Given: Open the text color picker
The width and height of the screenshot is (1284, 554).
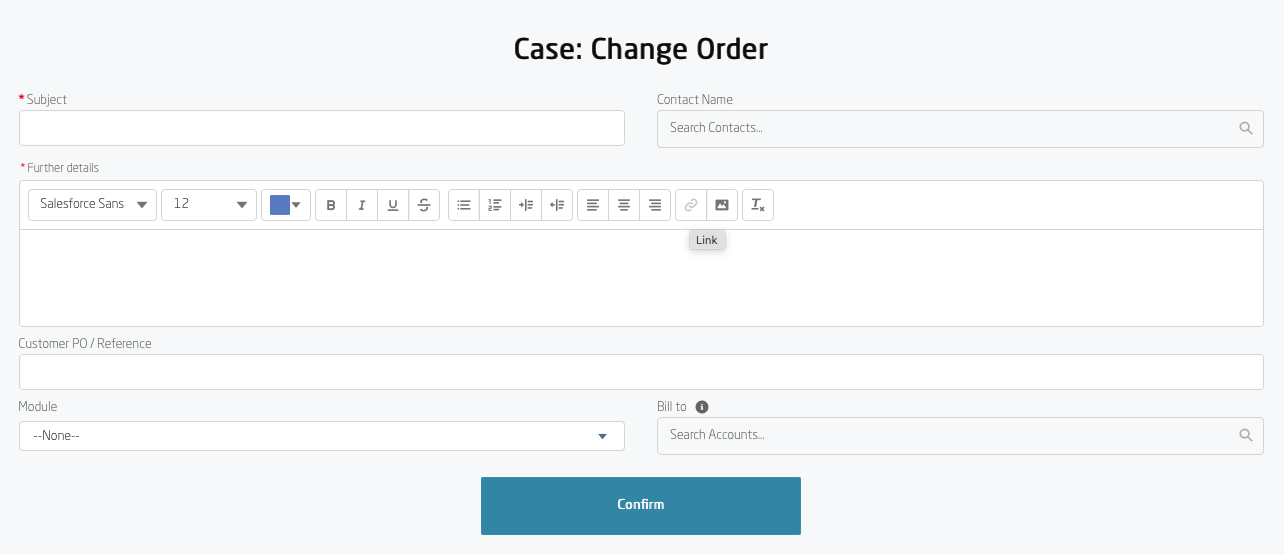Looking at the screenshot, I should coord(286,205).
